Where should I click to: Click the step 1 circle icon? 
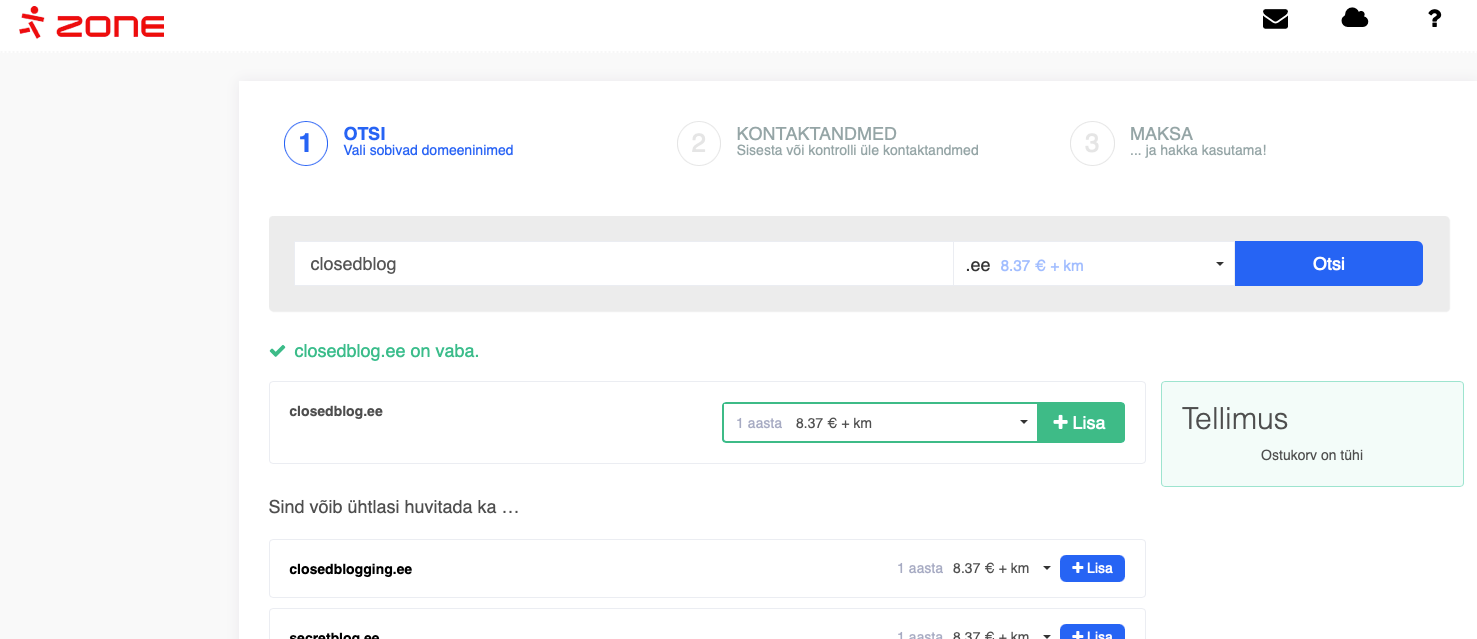305,143
